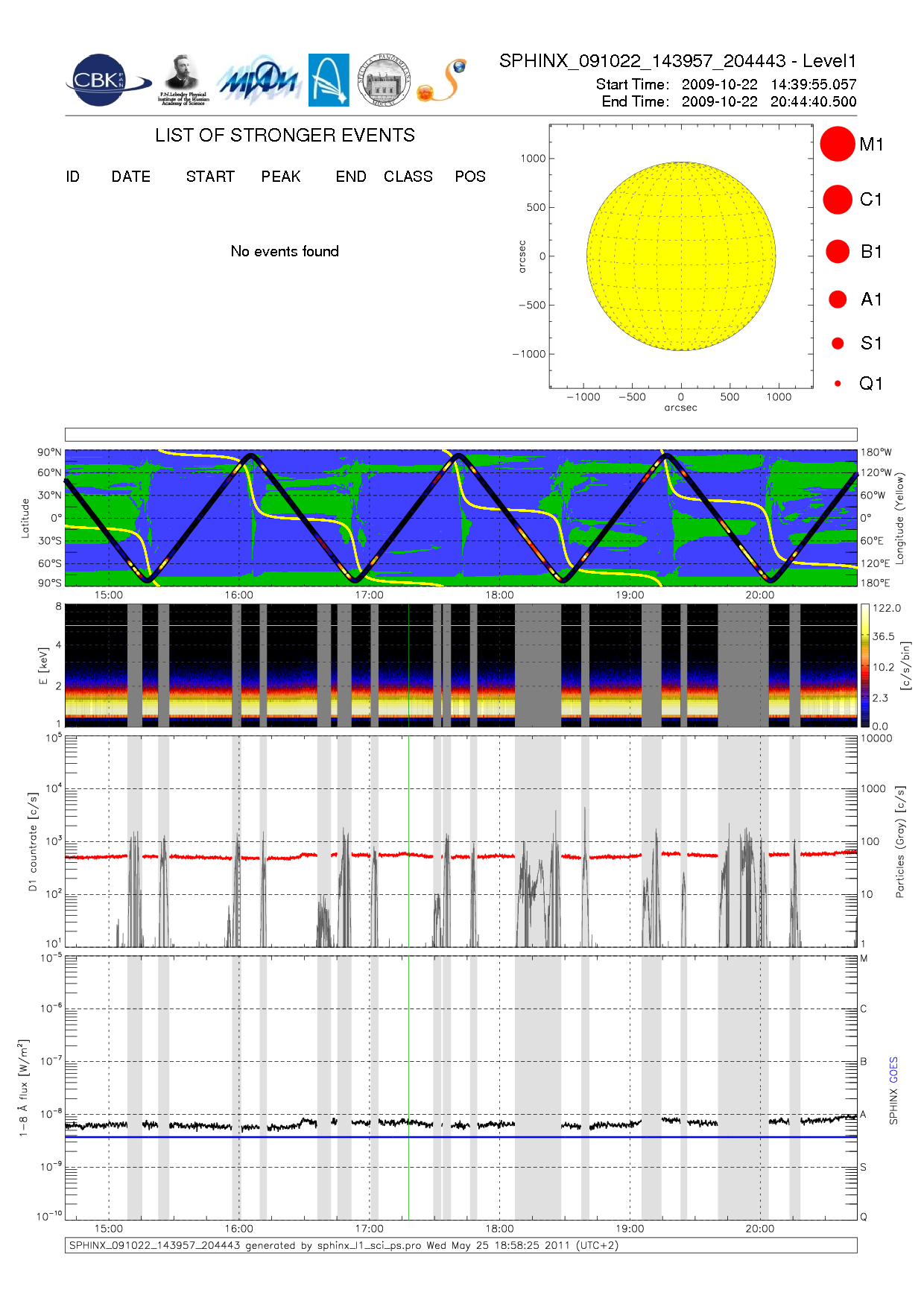Click the END column header

[351, 177]
